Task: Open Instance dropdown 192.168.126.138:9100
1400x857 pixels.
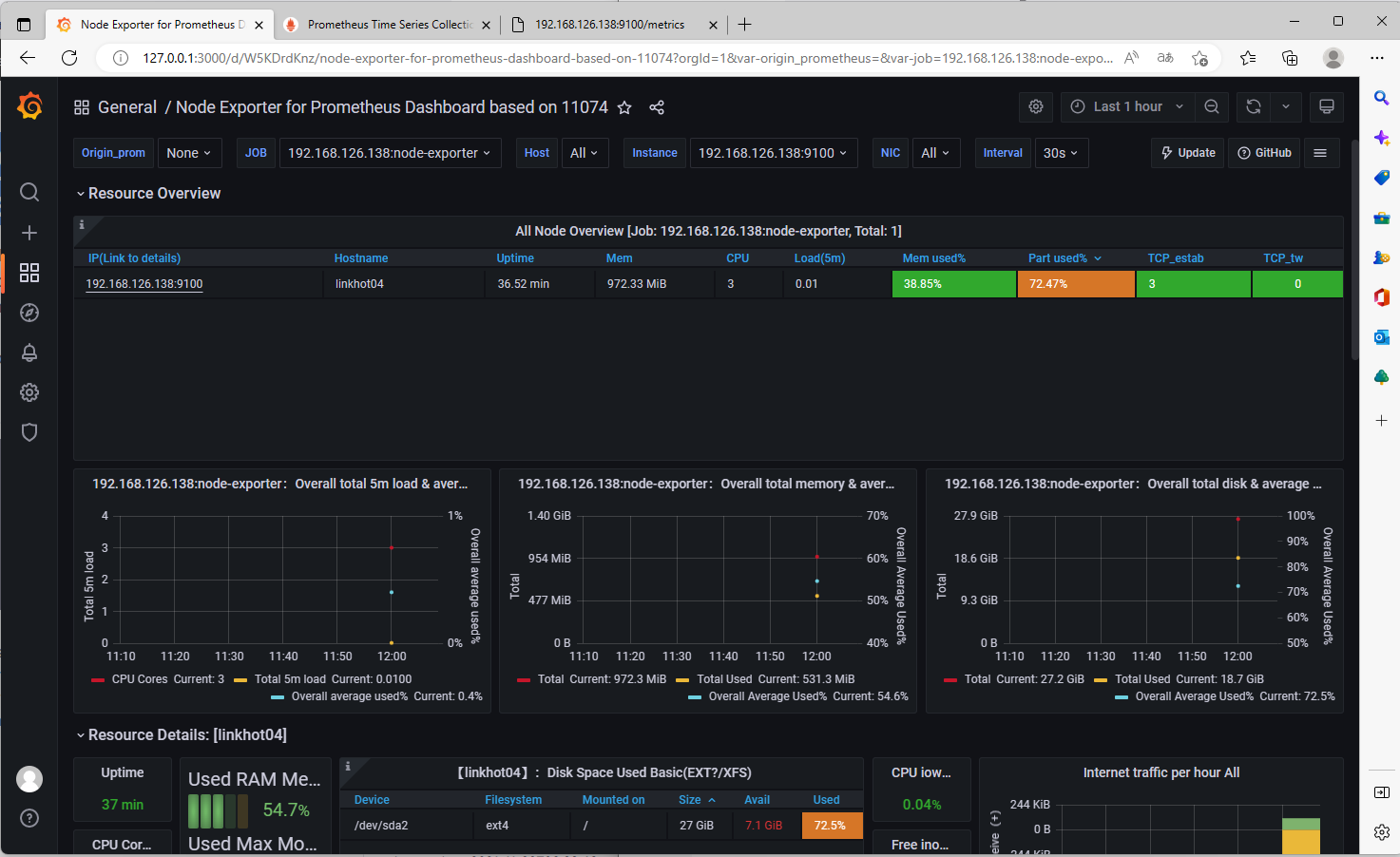Action: click(x=773, y=153)
